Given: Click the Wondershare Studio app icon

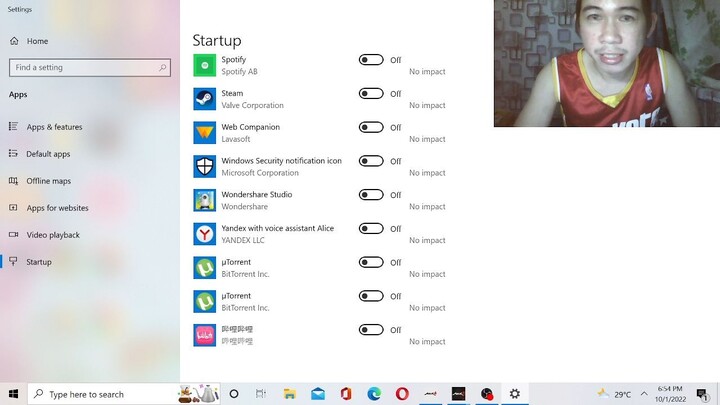Looking at the screenshot, I should click(x=204, y=200).
